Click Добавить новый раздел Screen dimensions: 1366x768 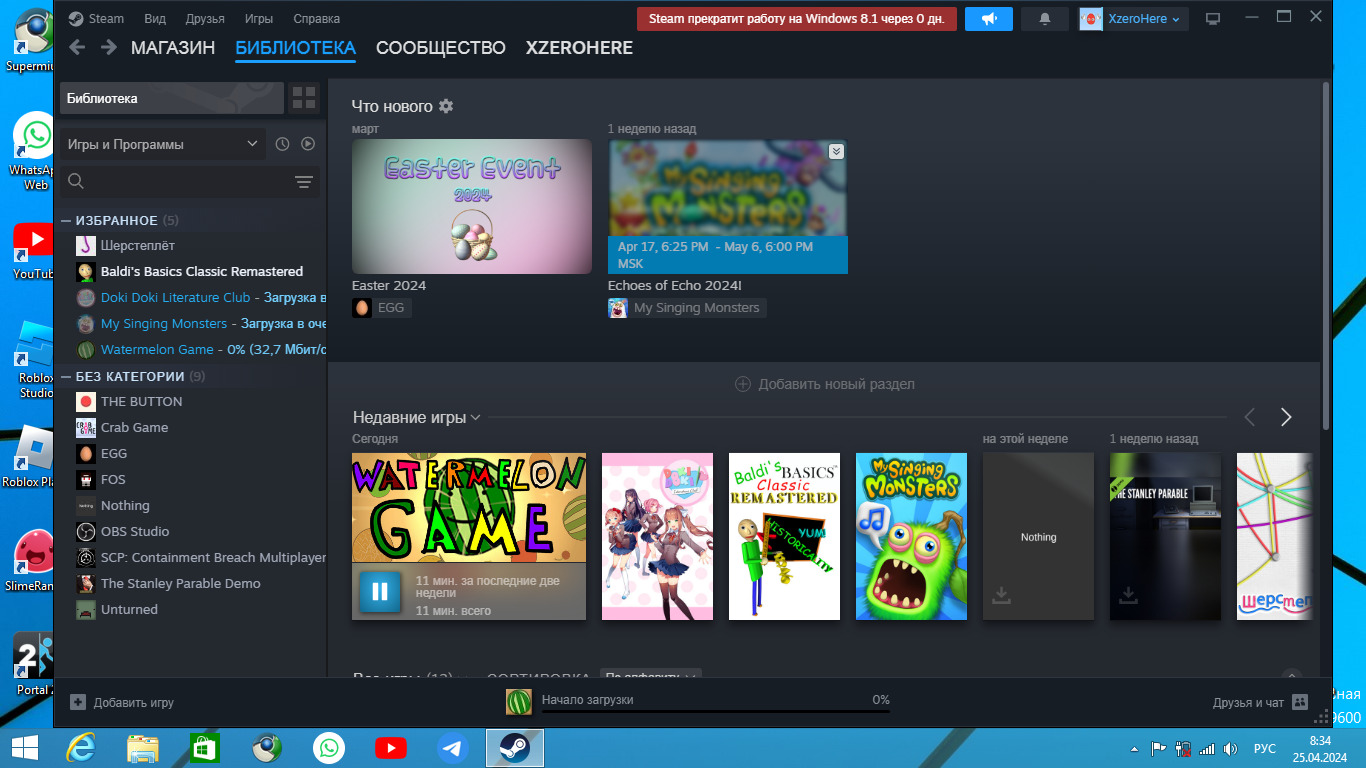coord(825,384)
